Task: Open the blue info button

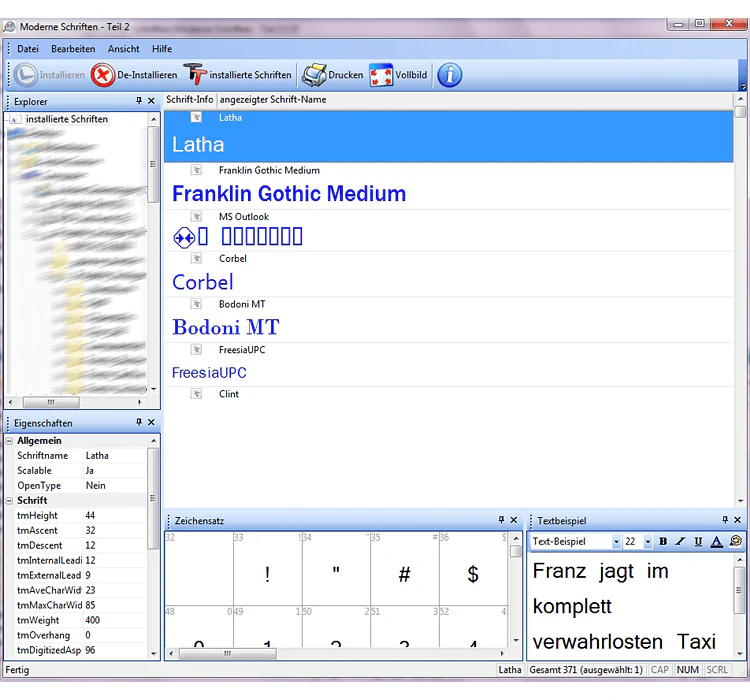Action: point(450,75)
